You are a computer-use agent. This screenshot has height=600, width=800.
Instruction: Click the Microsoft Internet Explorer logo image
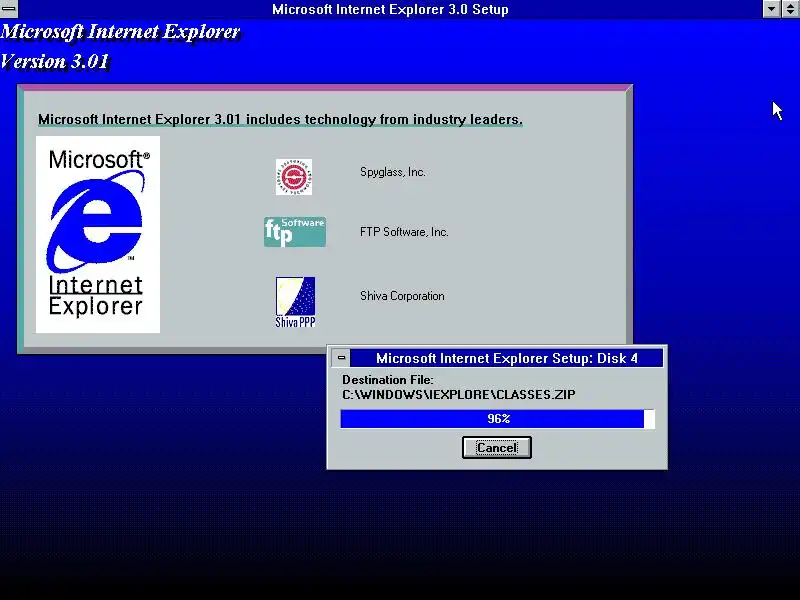pyautogui.click(x=98, y=234)
